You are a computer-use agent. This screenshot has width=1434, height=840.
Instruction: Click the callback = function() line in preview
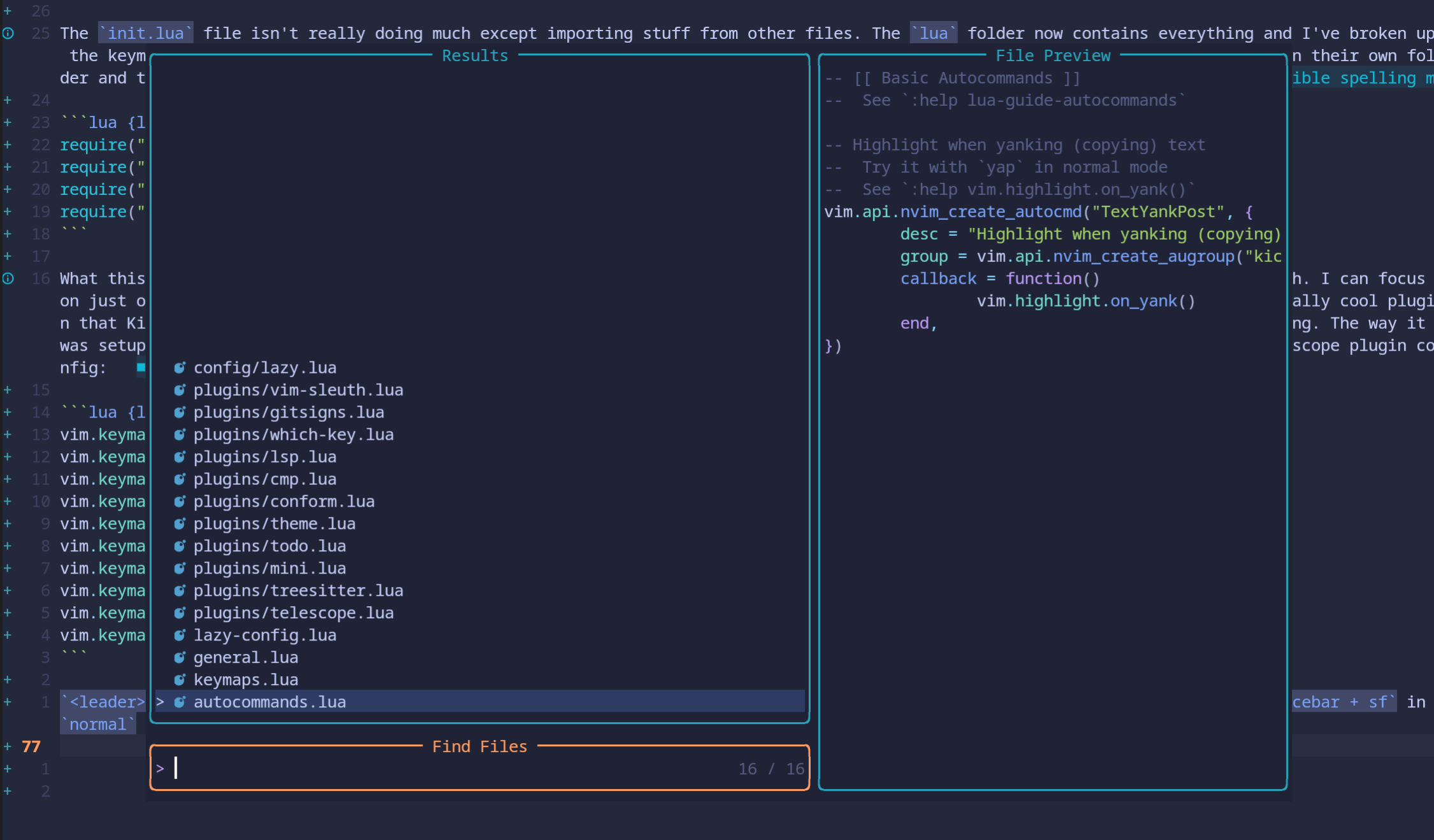1000,279
